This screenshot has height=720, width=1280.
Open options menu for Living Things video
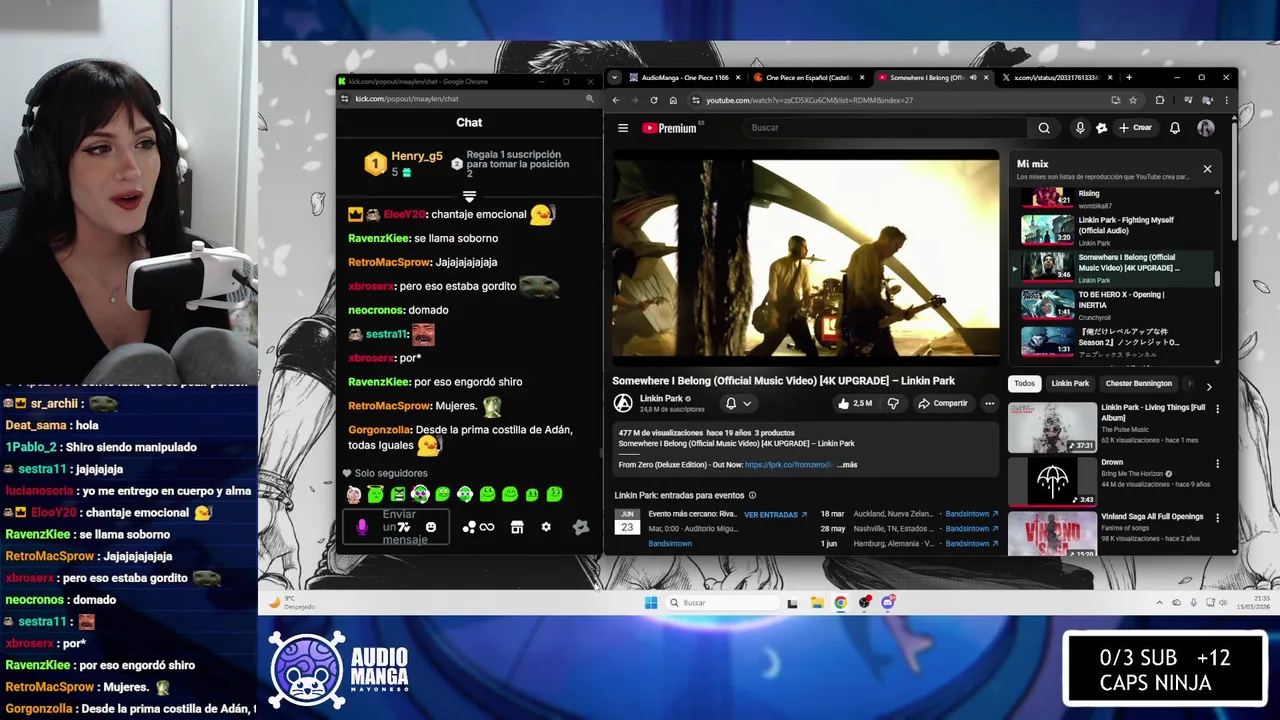point(1217,409)
